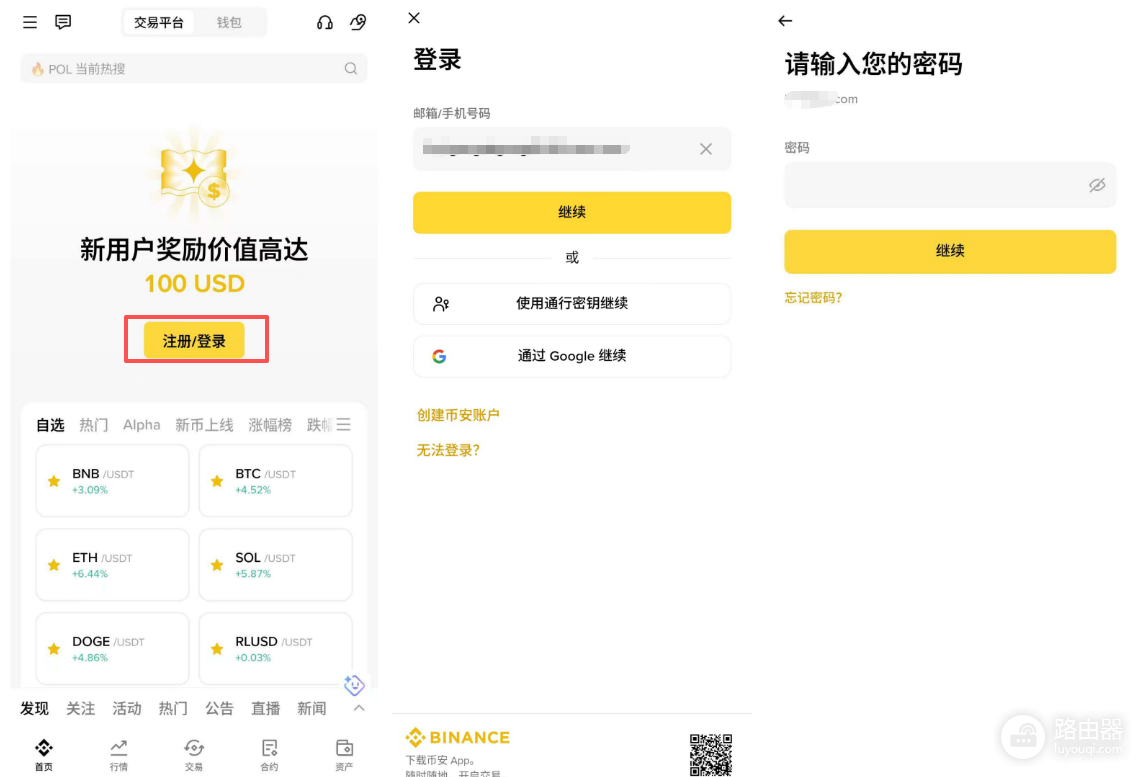Viewport: 1141px width, 777px height.
Task: Select the 涨幅榜 tab
Action: 270,425
